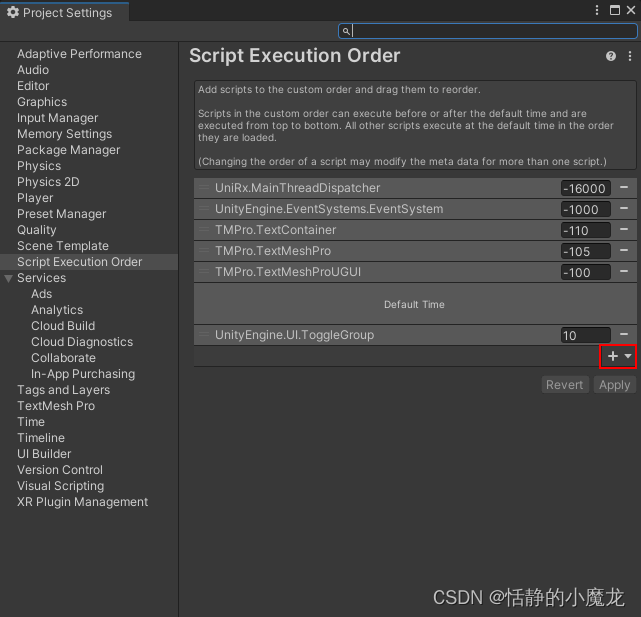Select Cloud Diagnostics under Services

click(81, 342)
